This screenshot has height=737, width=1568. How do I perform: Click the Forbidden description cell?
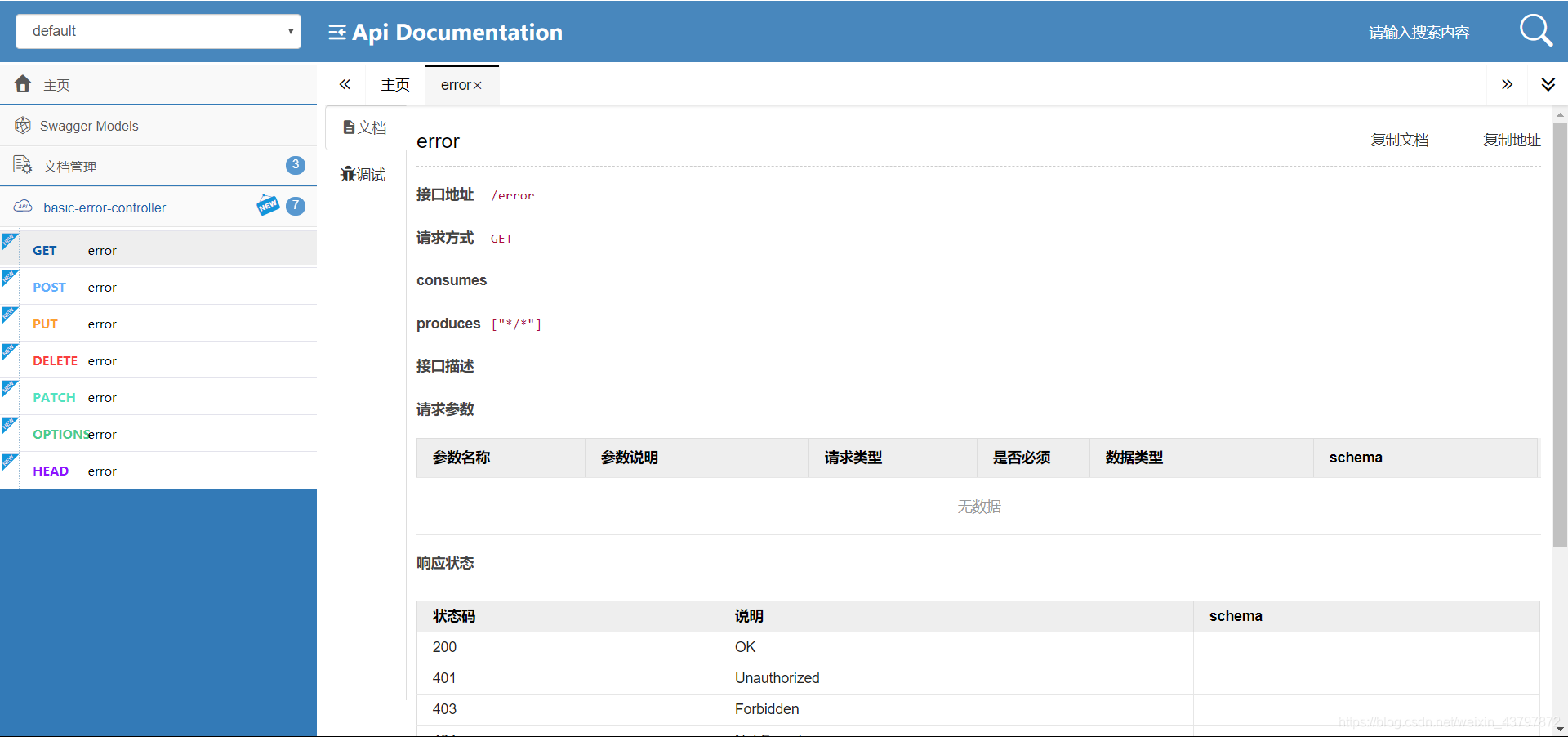coord(955,709)
